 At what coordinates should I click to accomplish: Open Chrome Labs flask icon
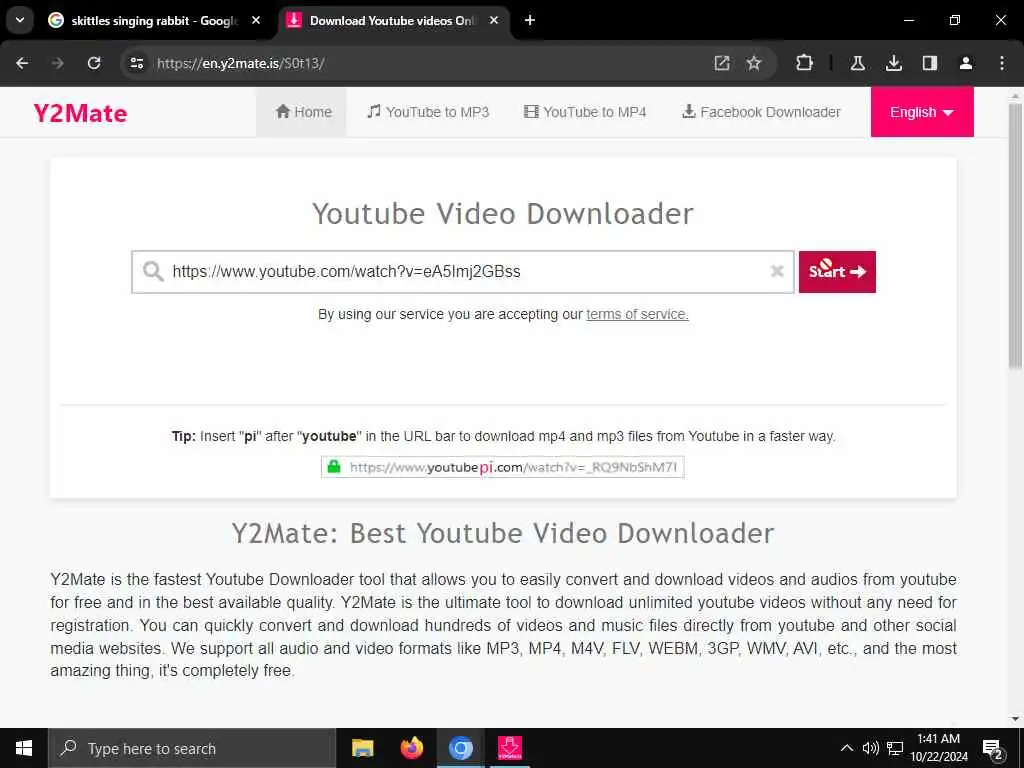(x=857, y=63)
